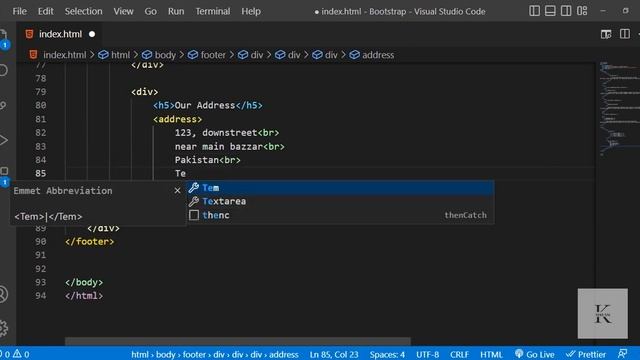Click Ln 85, Col 23 status item
640x360 pixels.
tap(333, 354)
